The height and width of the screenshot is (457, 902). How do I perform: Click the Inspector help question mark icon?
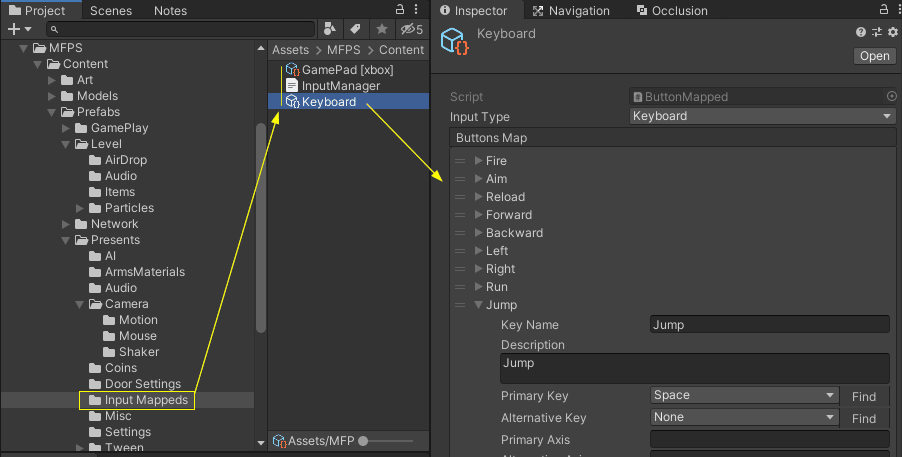pos(861,33)
